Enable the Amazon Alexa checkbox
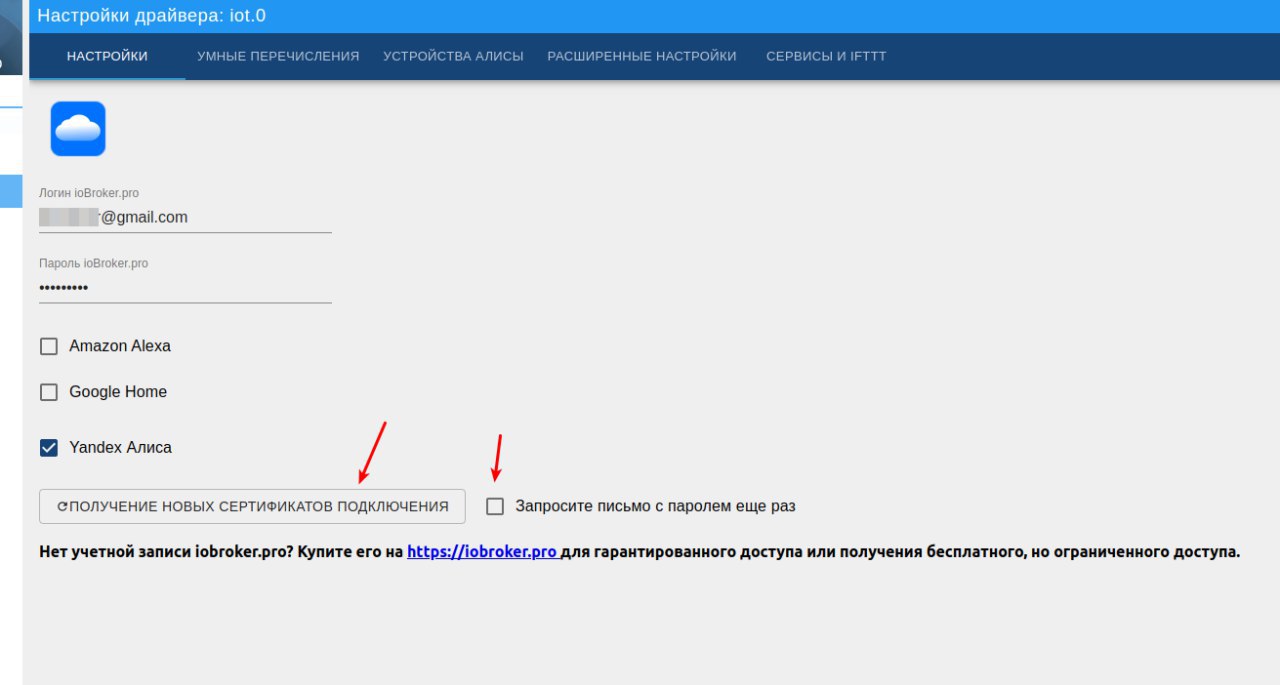Screen dimensions: 1280x685 point(49,346)
